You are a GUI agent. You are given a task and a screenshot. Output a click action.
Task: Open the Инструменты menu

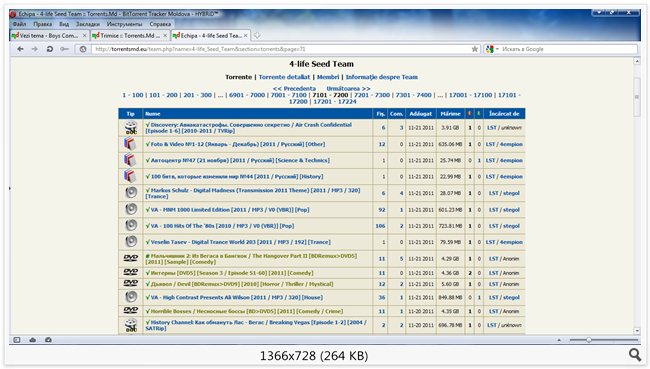point(124,24)
